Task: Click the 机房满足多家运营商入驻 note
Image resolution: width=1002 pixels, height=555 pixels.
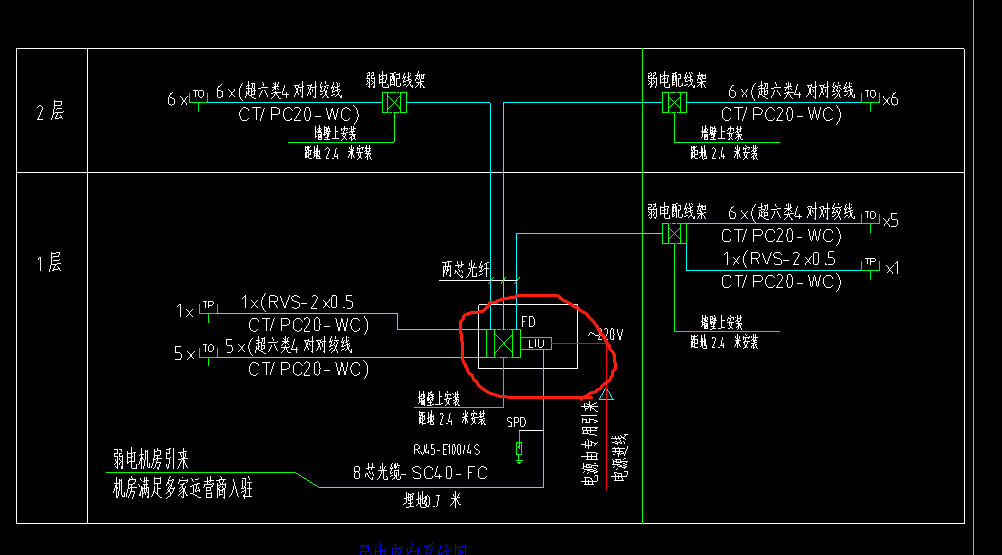Action: [183, 489]
